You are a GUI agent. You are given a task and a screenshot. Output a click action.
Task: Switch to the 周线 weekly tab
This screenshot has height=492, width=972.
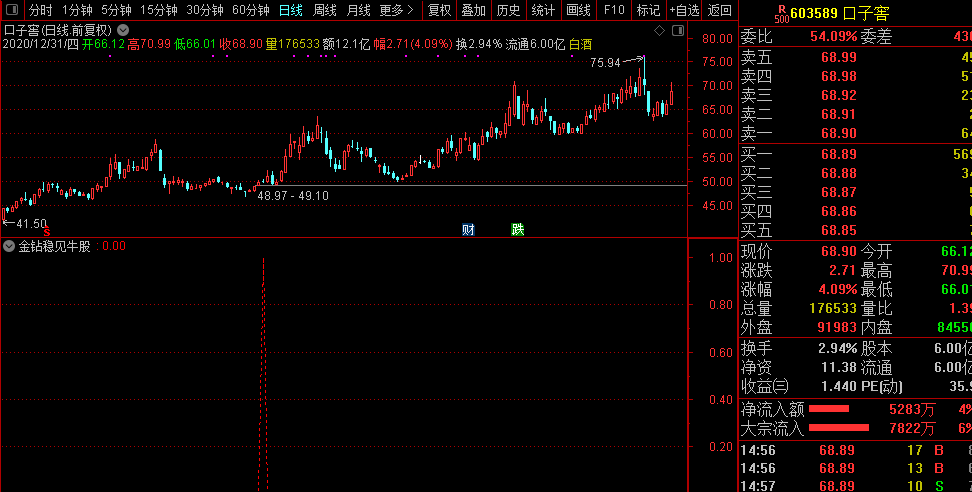click(325, 10)
